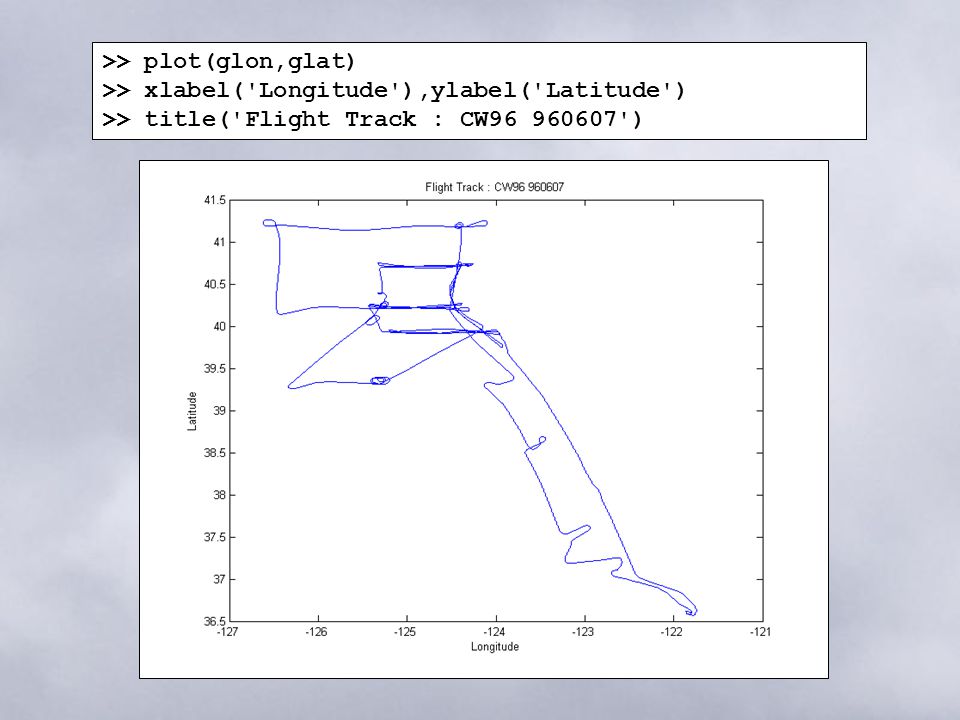Screen dimensions: 960x720
Task: Click the plot title 'Flight Track : CW96 960607'
Action: [495, 187]
